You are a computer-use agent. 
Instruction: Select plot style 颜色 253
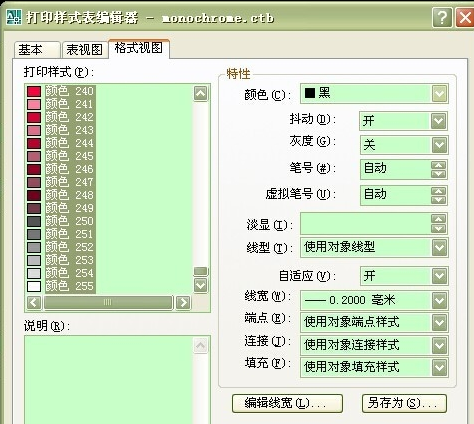[x=69, y=260]
